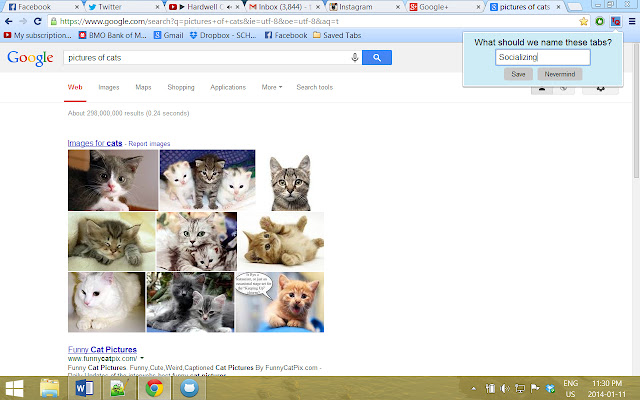Click the blue Google search button

coord(376,58)
